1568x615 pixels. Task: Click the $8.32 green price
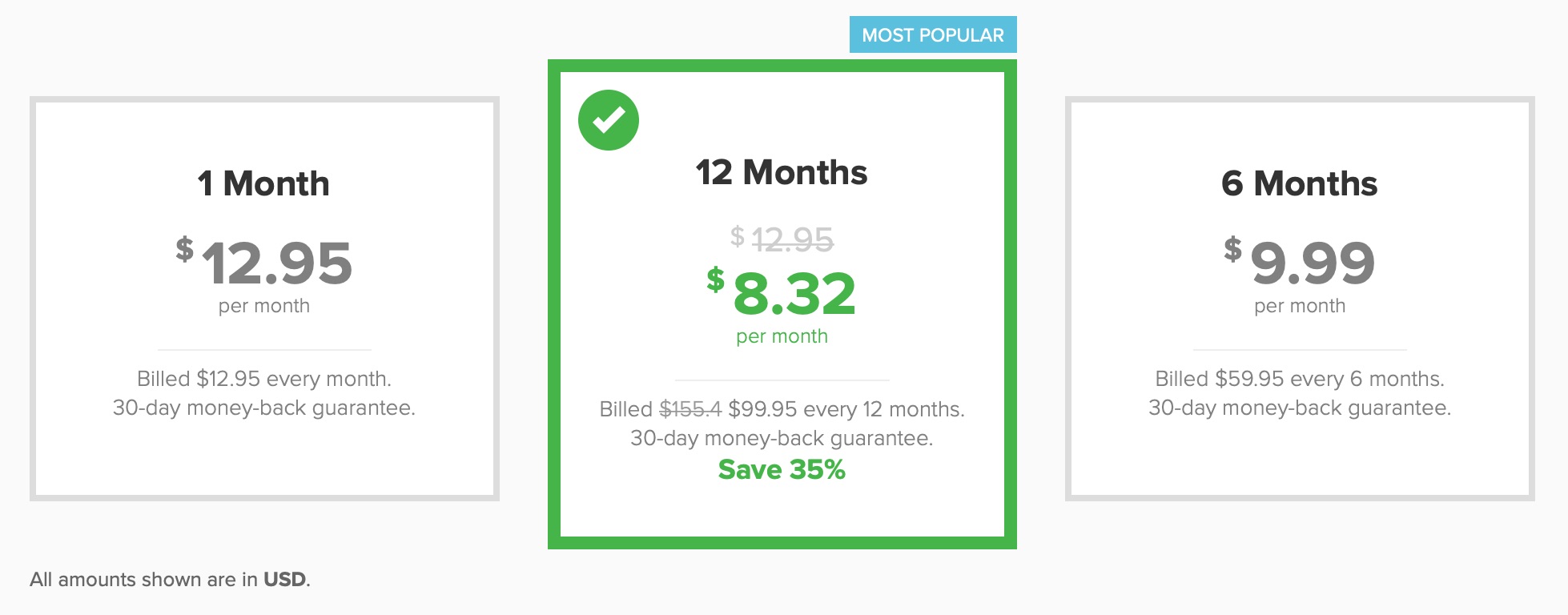pyautogui.click(x=782, y=293)
